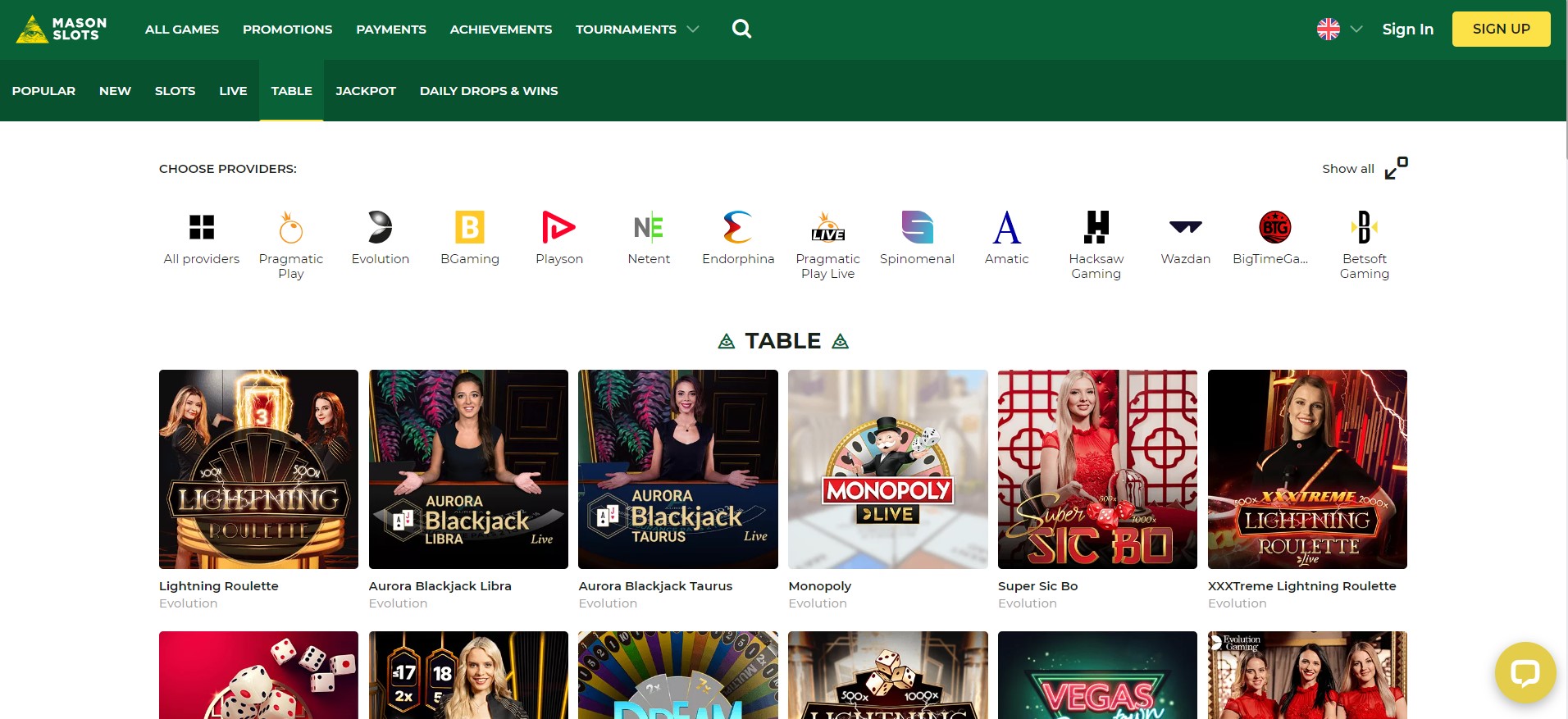The width and height of the screenshot is (1568, 719).
Task: Open the Daily Drops & Wins tab
Action: coord(489,91)
